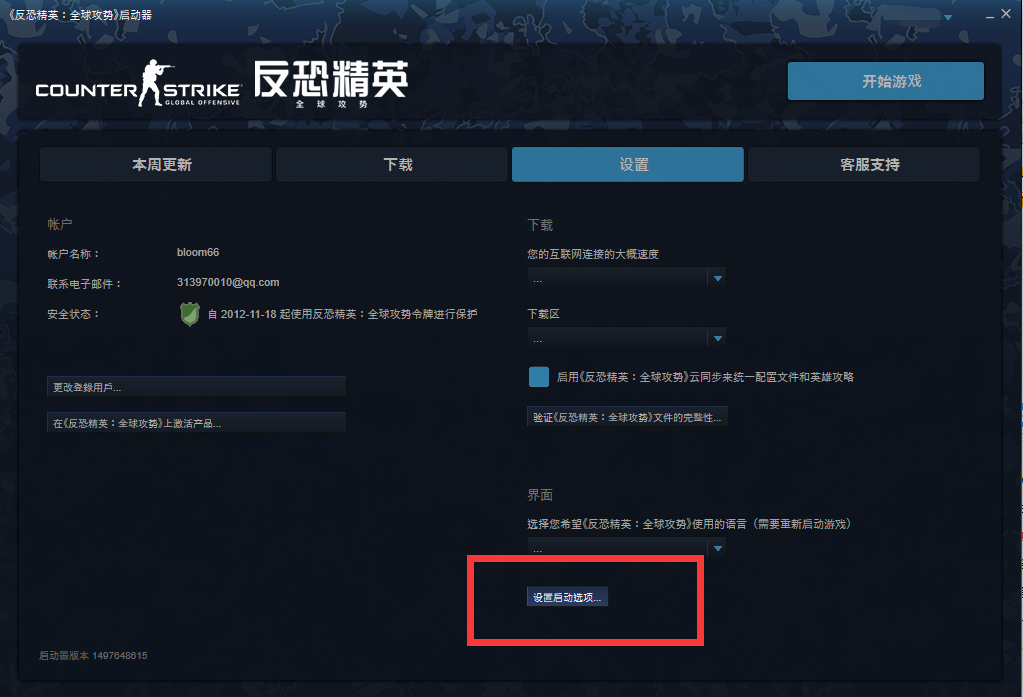This screenshot has width=1023, height=697.
Task: Select the 设置 tab
Action: [x=628, y=165]
